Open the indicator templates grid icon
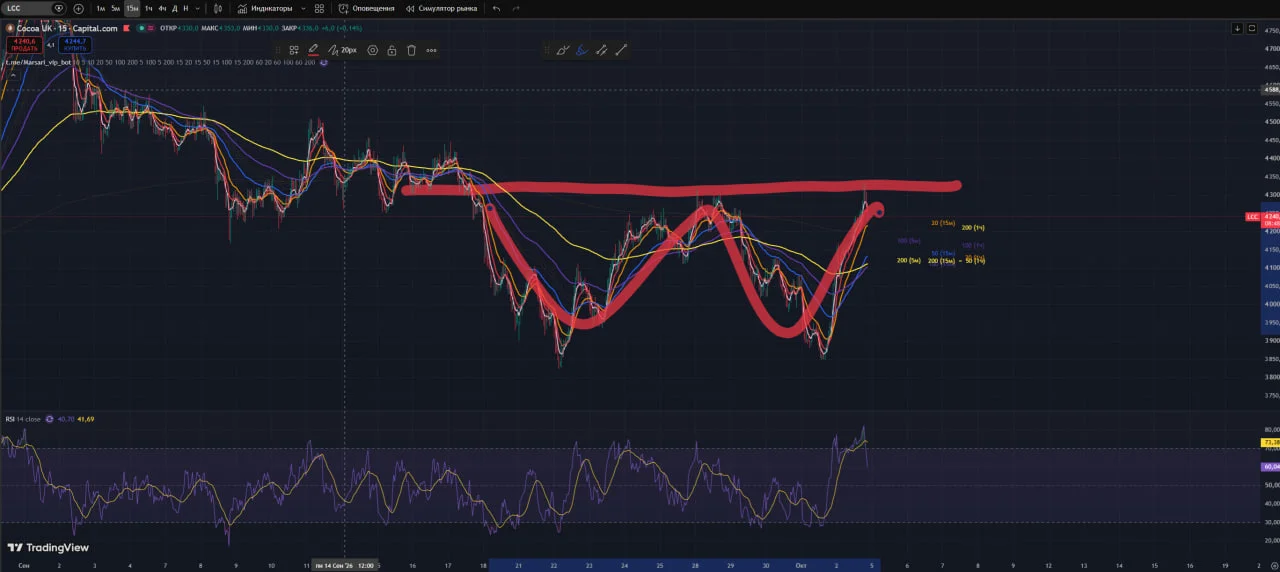The width and height of the screenshot is (1280, 572). 319,8
